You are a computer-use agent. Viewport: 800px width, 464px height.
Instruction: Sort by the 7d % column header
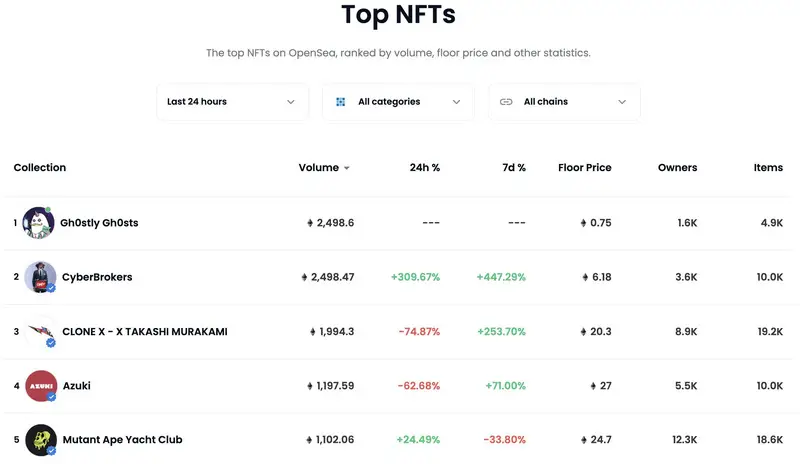(514, 168)
